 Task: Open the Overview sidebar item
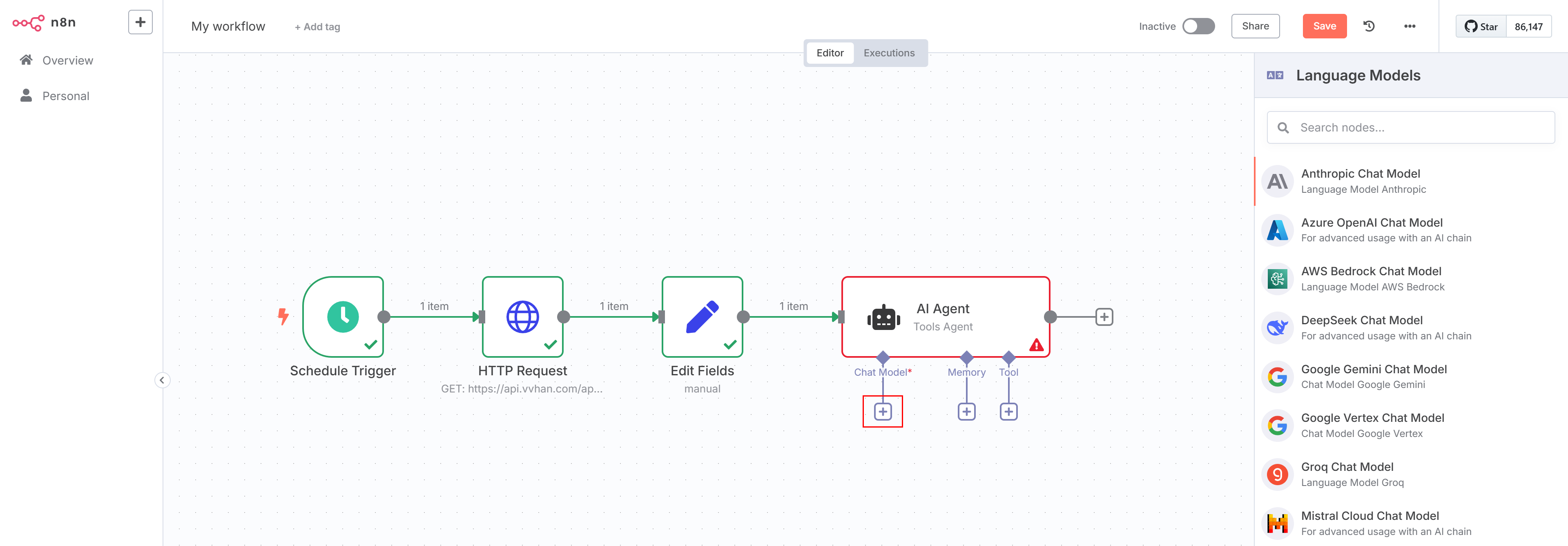coord(67,60)
